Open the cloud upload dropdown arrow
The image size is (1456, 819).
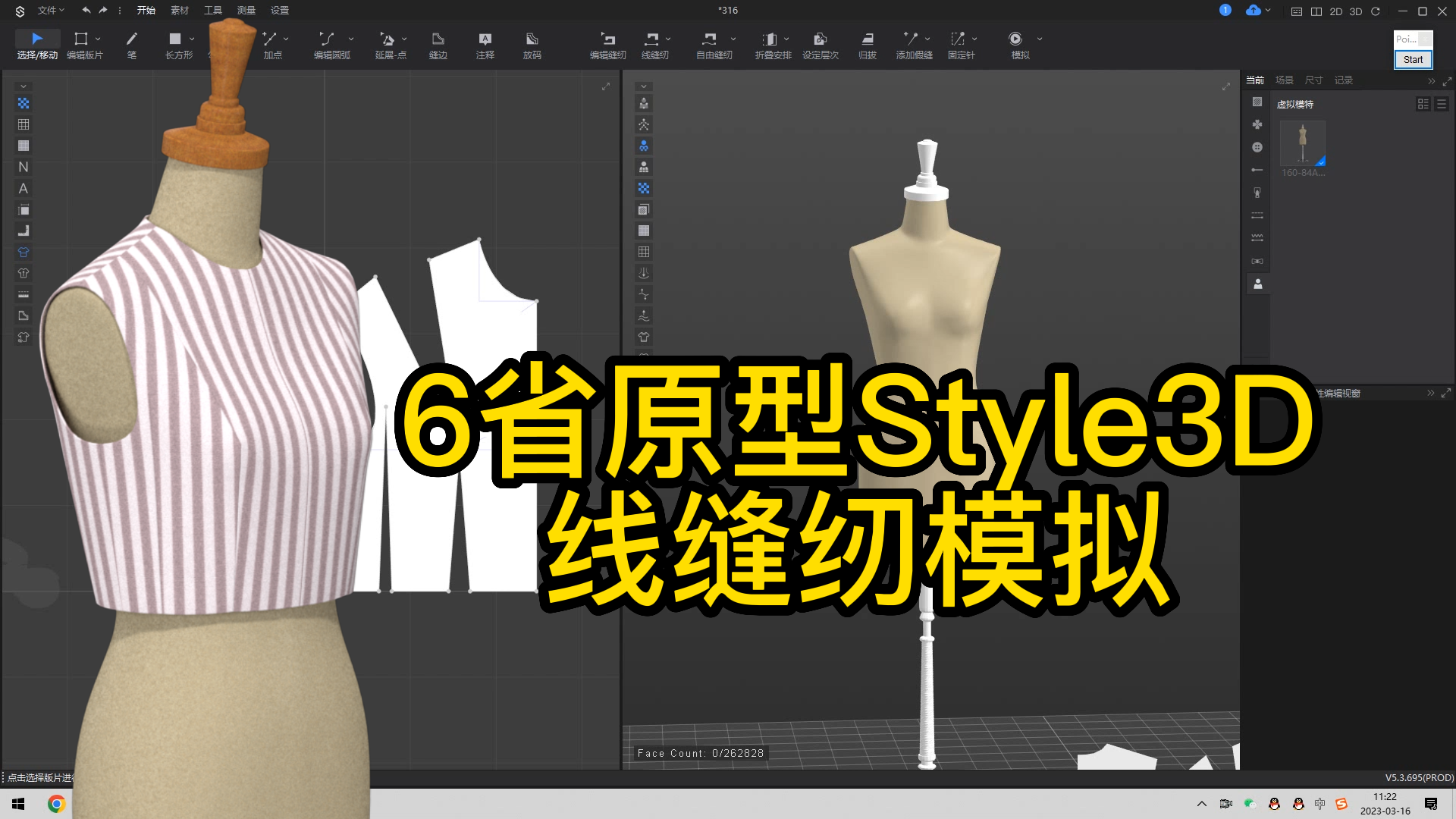(x=1268, y=10)
